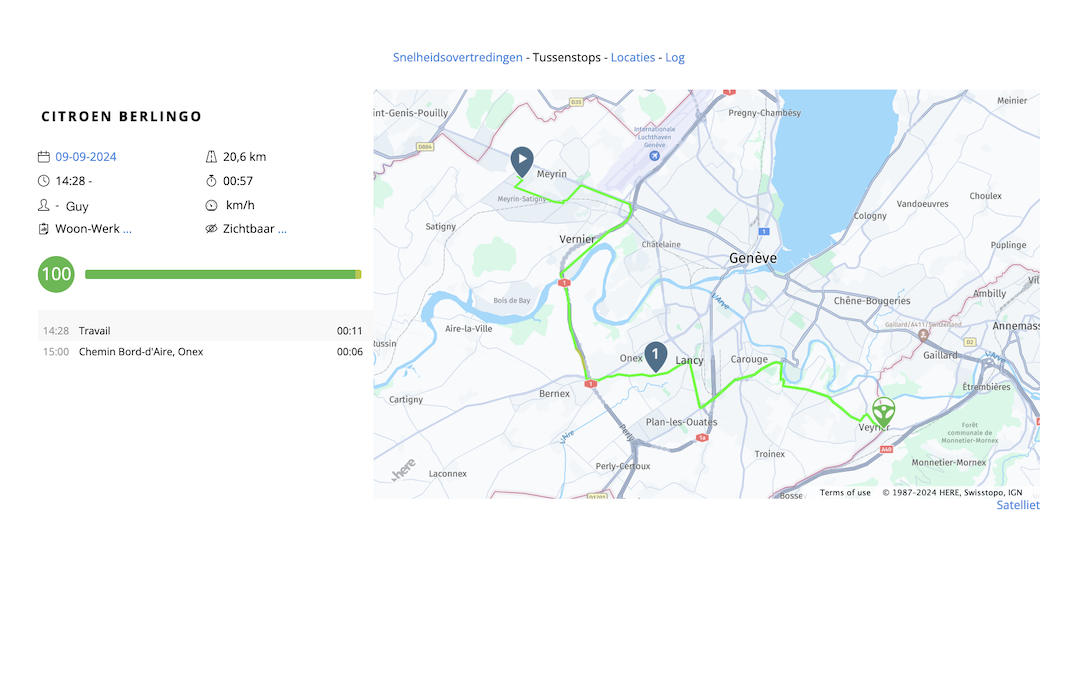
Task: Click the Genève label on the map
Action: coord(753,258)
